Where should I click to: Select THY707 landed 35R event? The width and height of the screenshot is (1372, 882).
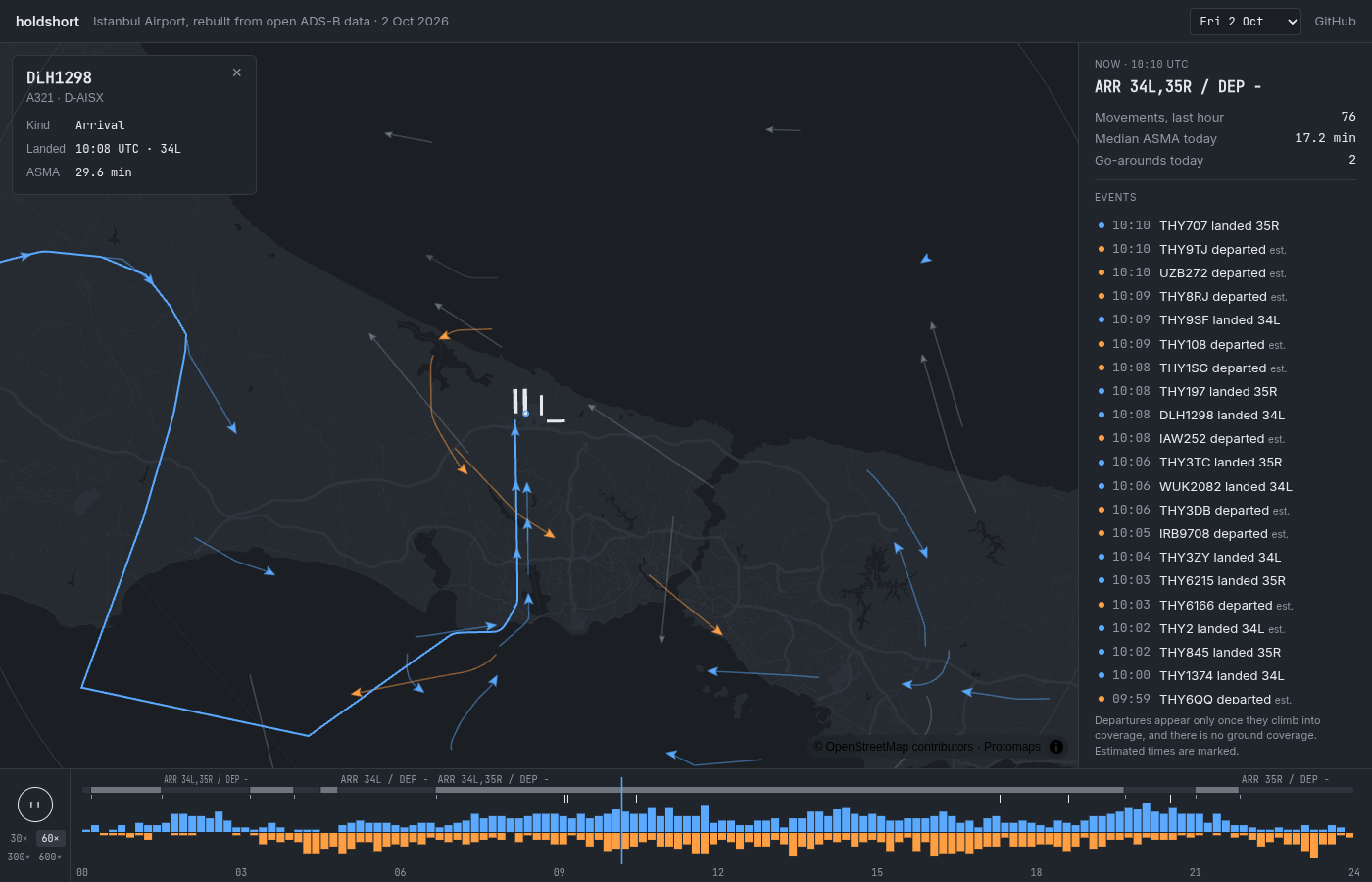click(x=1225, y=225)
